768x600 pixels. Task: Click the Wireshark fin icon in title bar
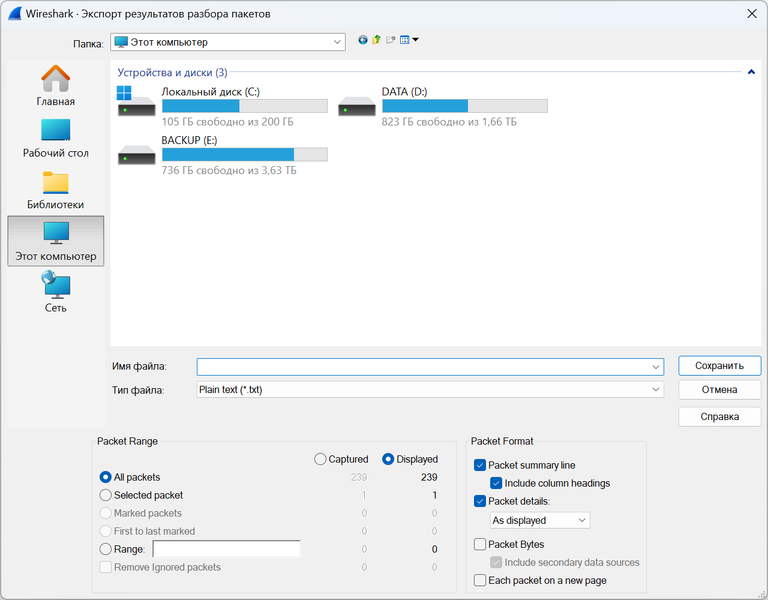tap(15, 13)
